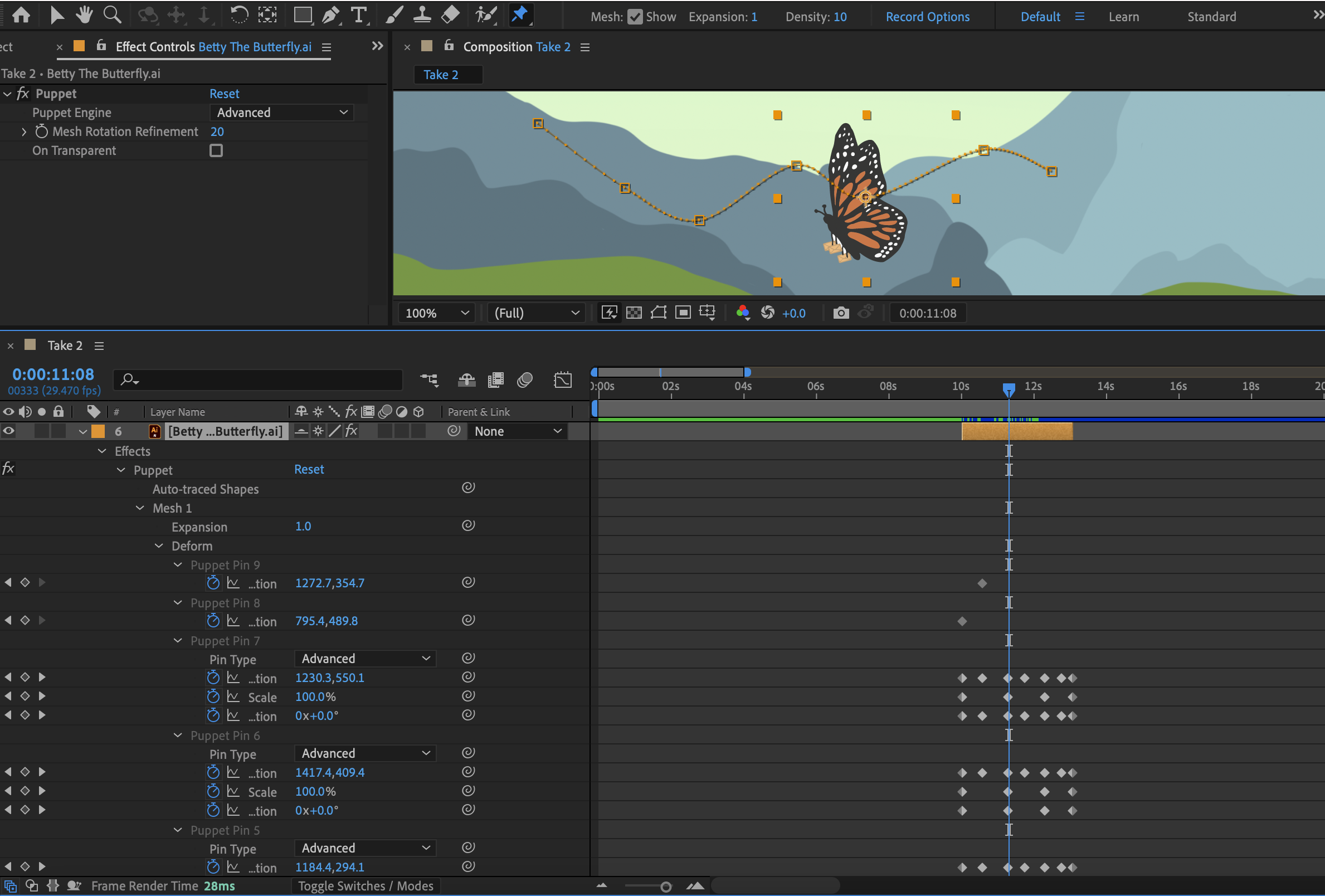Open the 100% magnification dropdown

436,313
